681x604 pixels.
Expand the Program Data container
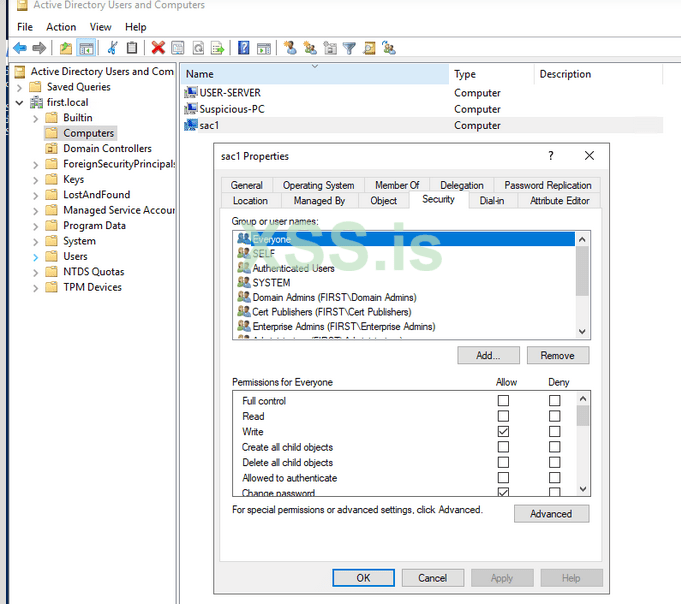click(x=36, y=226)
